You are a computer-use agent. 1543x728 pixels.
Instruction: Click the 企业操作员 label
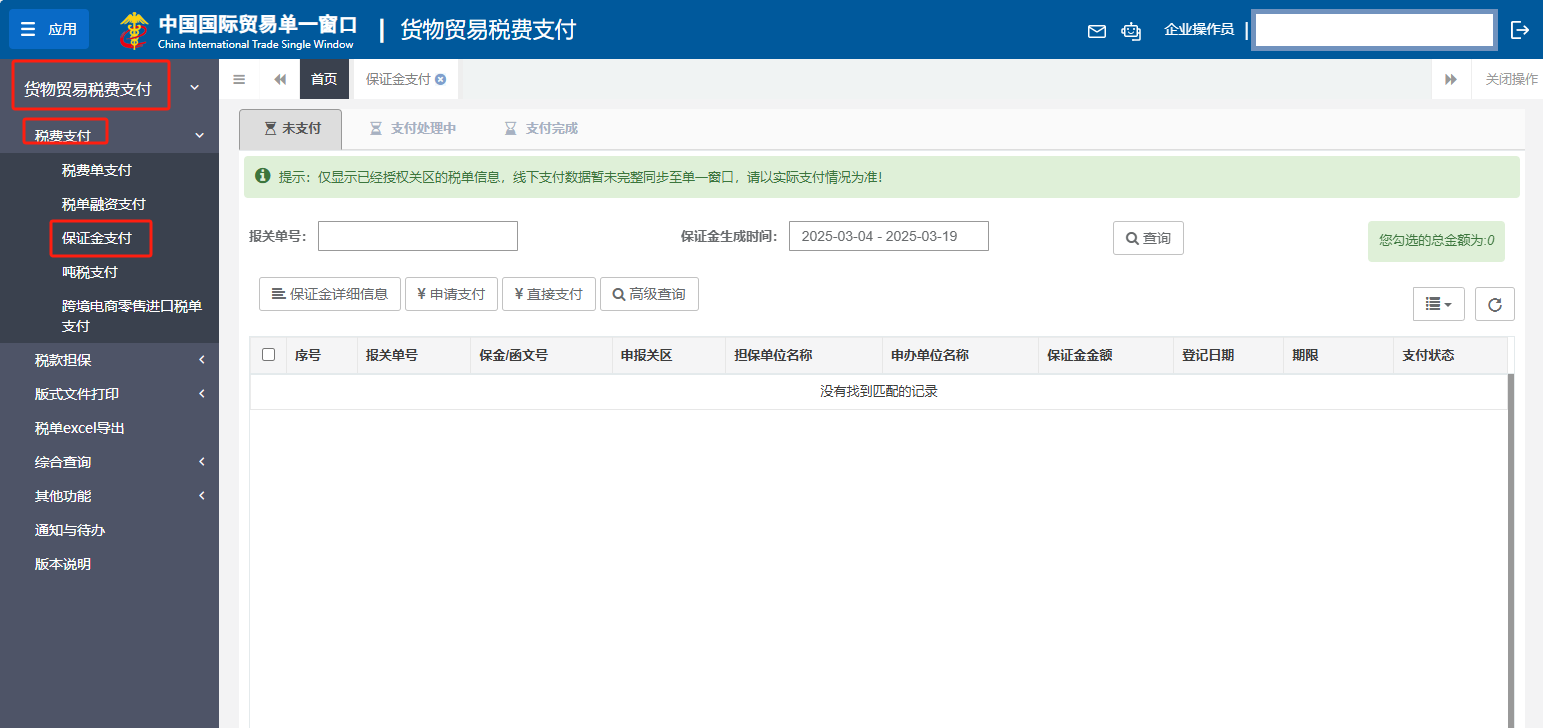1199,30
